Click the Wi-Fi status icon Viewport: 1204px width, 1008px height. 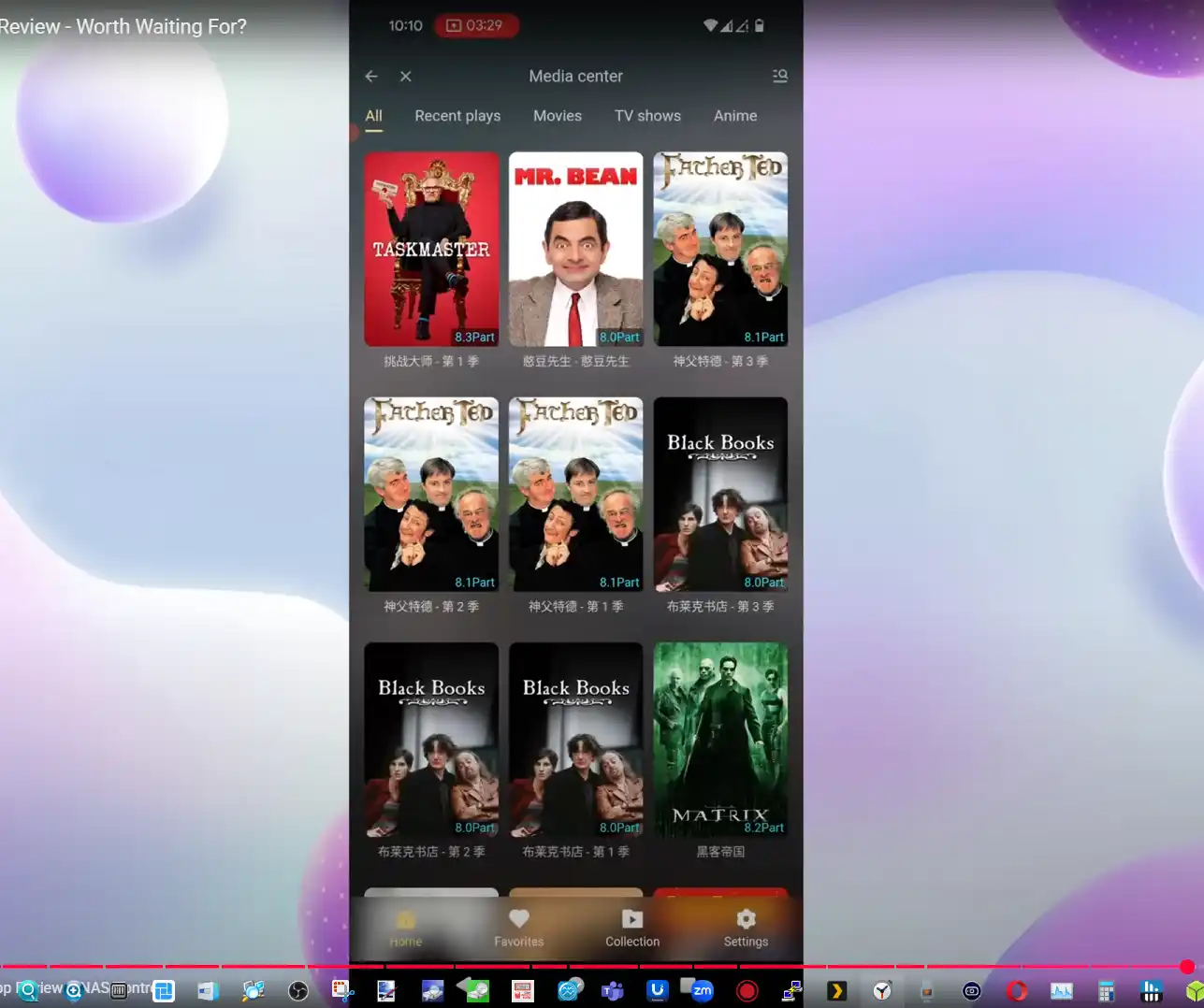711,25
